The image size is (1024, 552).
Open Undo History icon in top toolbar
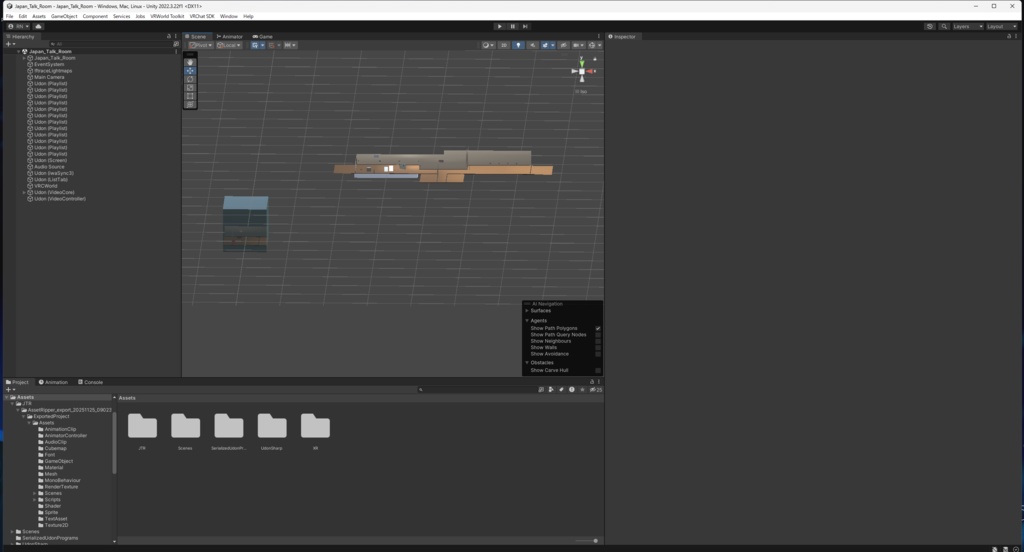(929, 27)
